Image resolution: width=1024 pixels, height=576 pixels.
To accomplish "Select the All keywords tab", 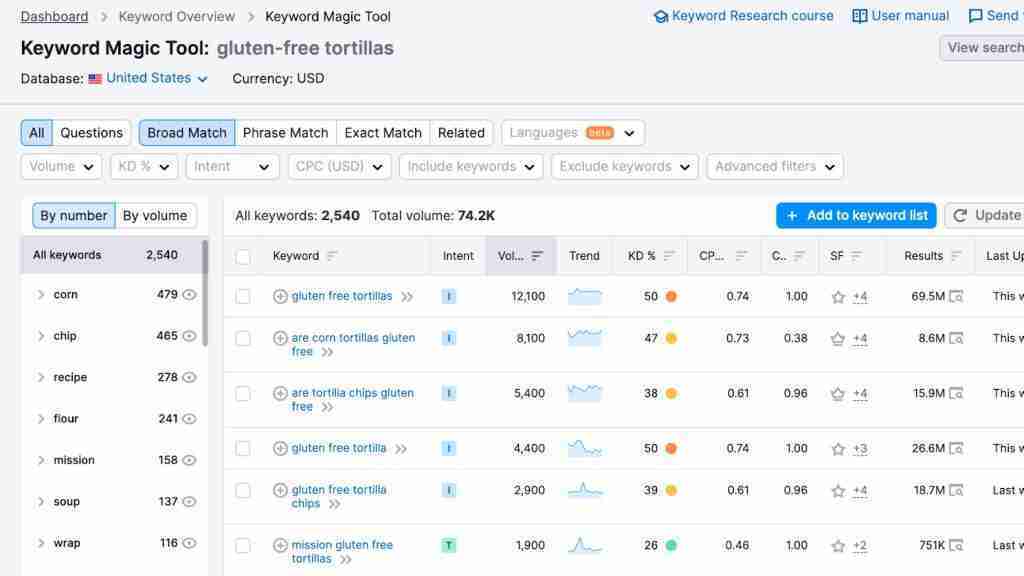I will point(37,133).
